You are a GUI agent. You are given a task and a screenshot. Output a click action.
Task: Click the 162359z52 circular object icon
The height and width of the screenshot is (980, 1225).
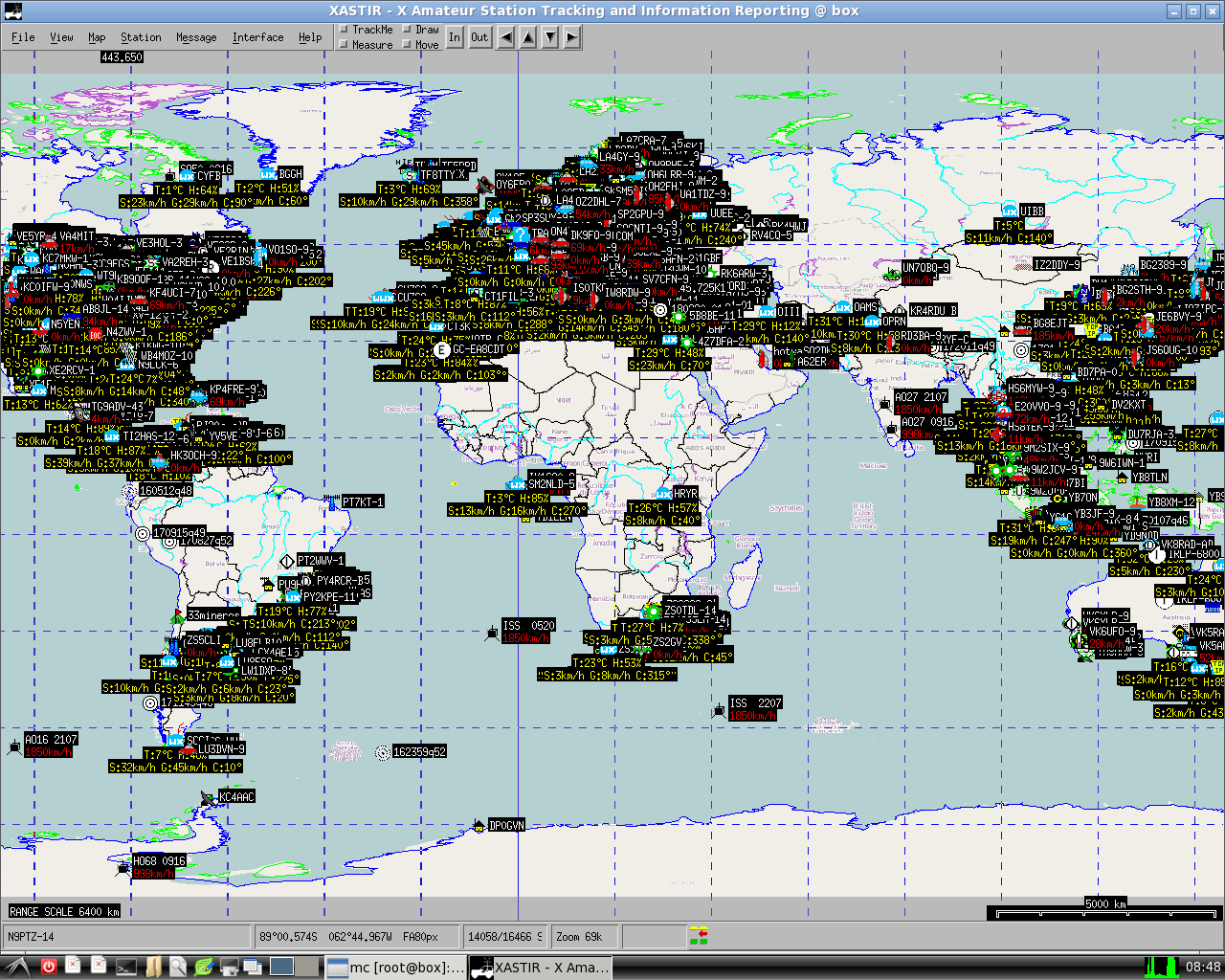383,752
